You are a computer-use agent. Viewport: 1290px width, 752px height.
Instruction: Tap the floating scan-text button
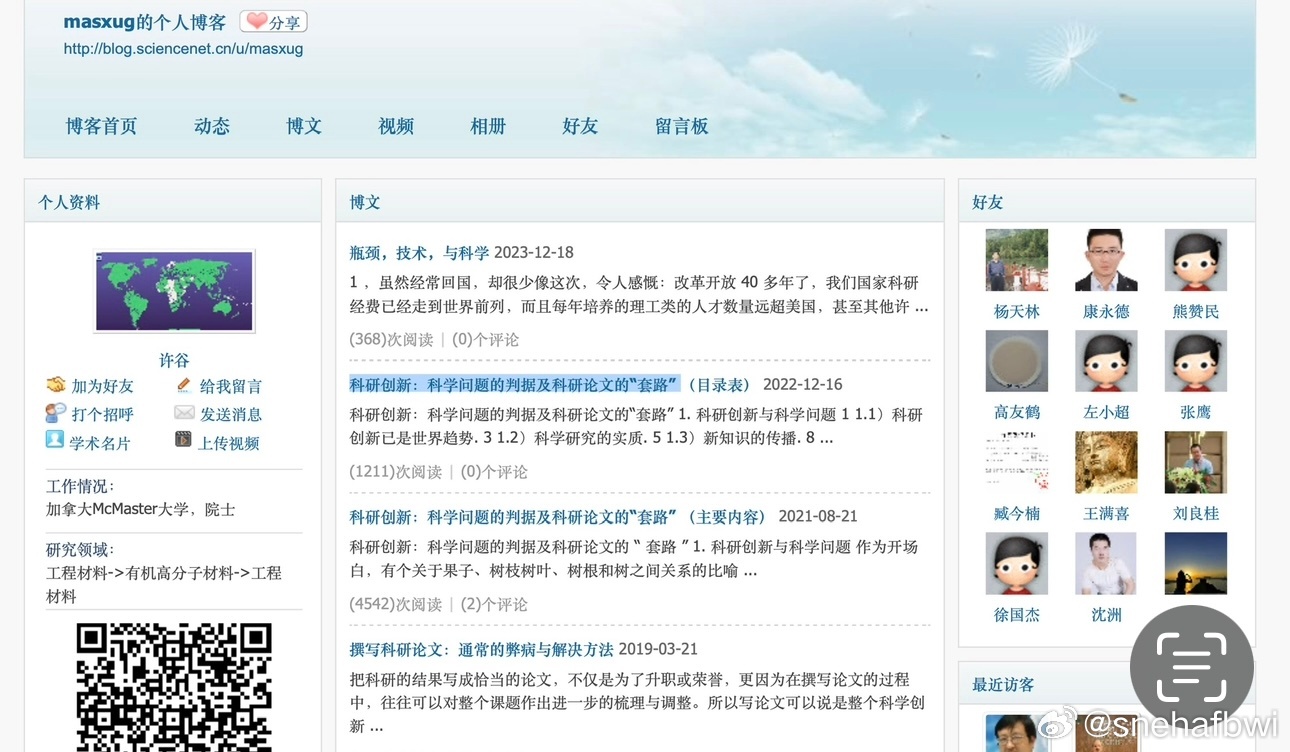pos(1191,667)
